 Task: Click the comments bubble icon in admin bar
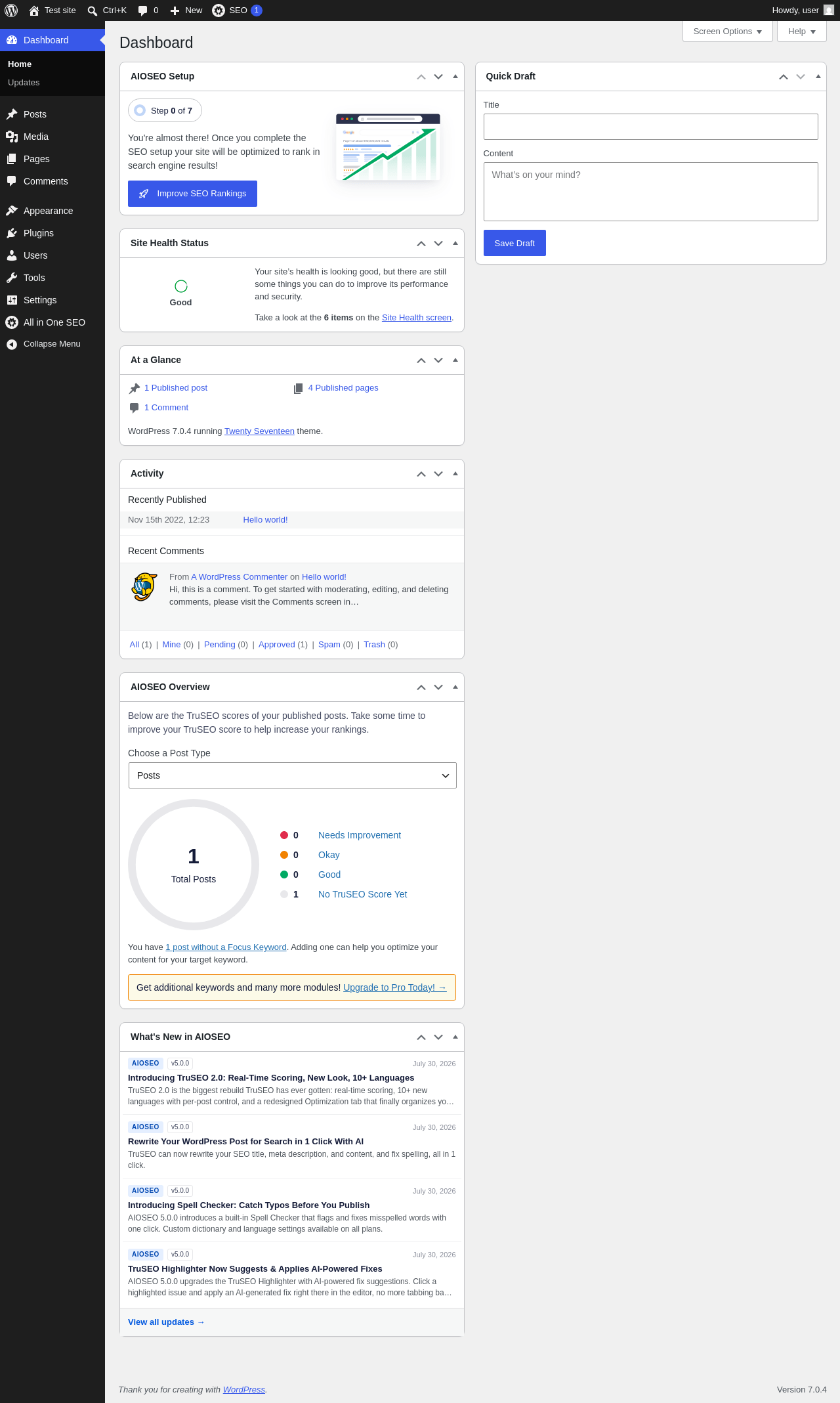click(143, 11)
